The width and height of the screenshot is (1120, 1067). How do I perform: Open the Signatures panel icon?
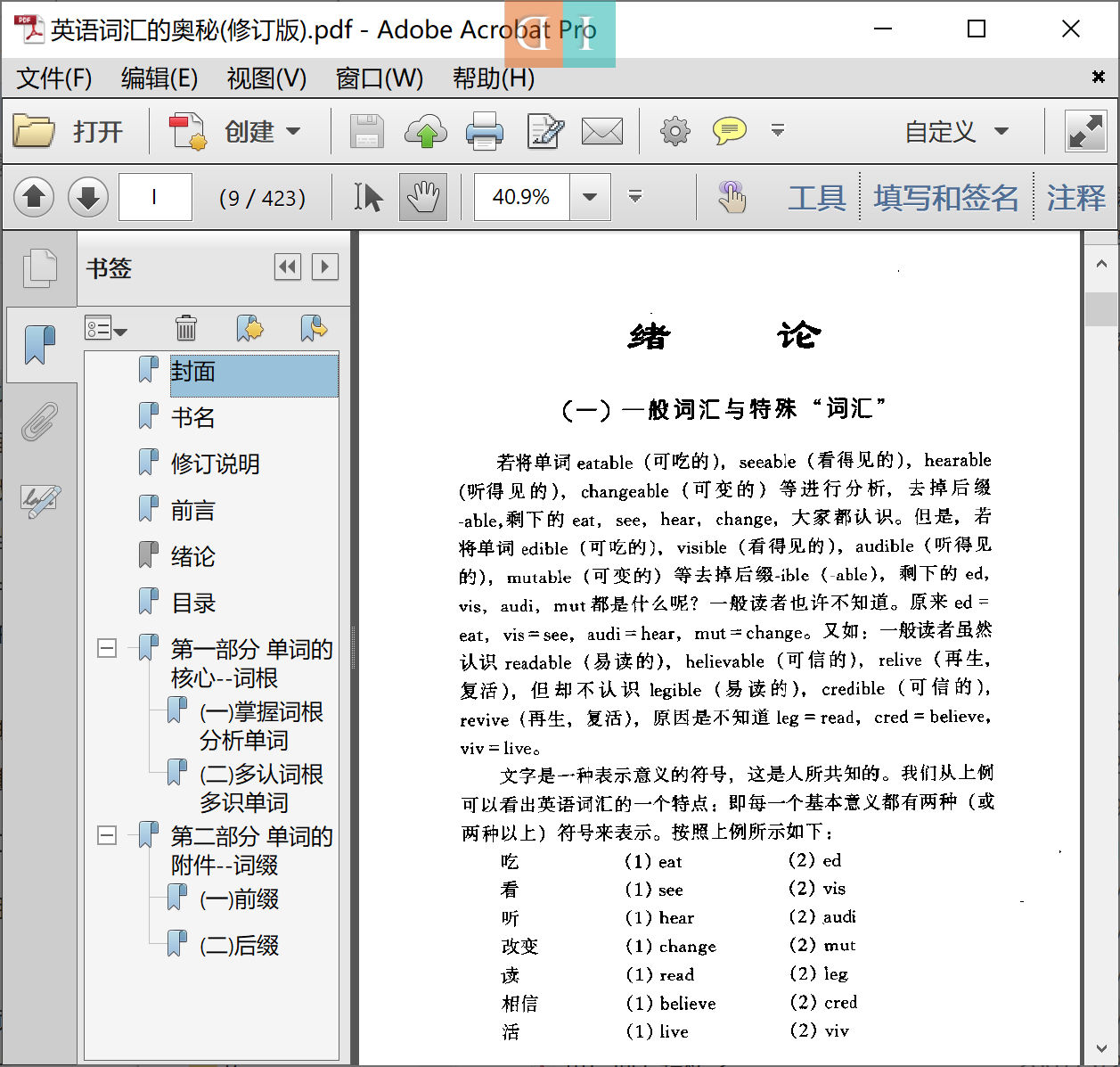click(x=40, y=501)
